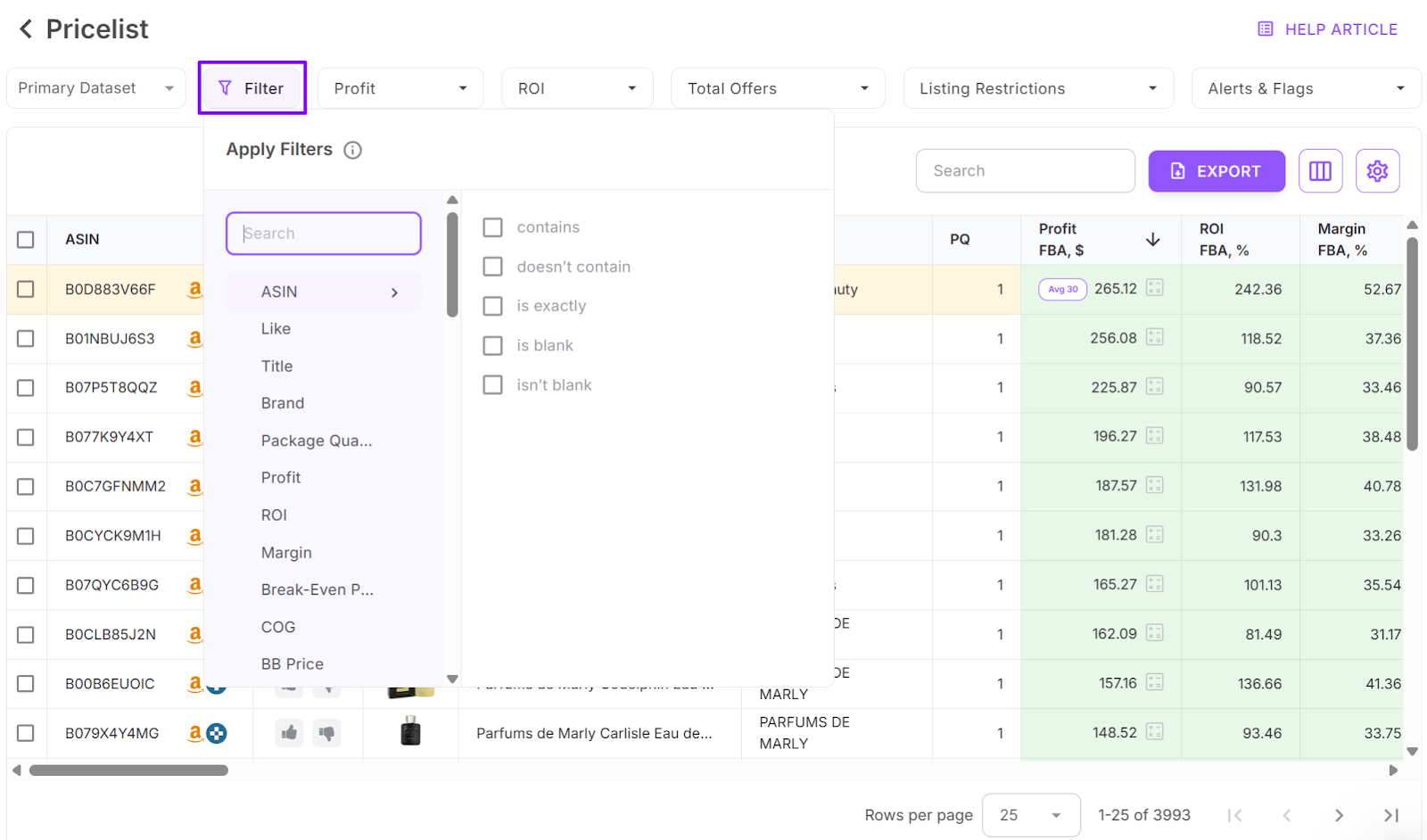Click the EXPORT button
Screen dimensions: 1427x840
pyautogui.click(x=1216, y=171)
